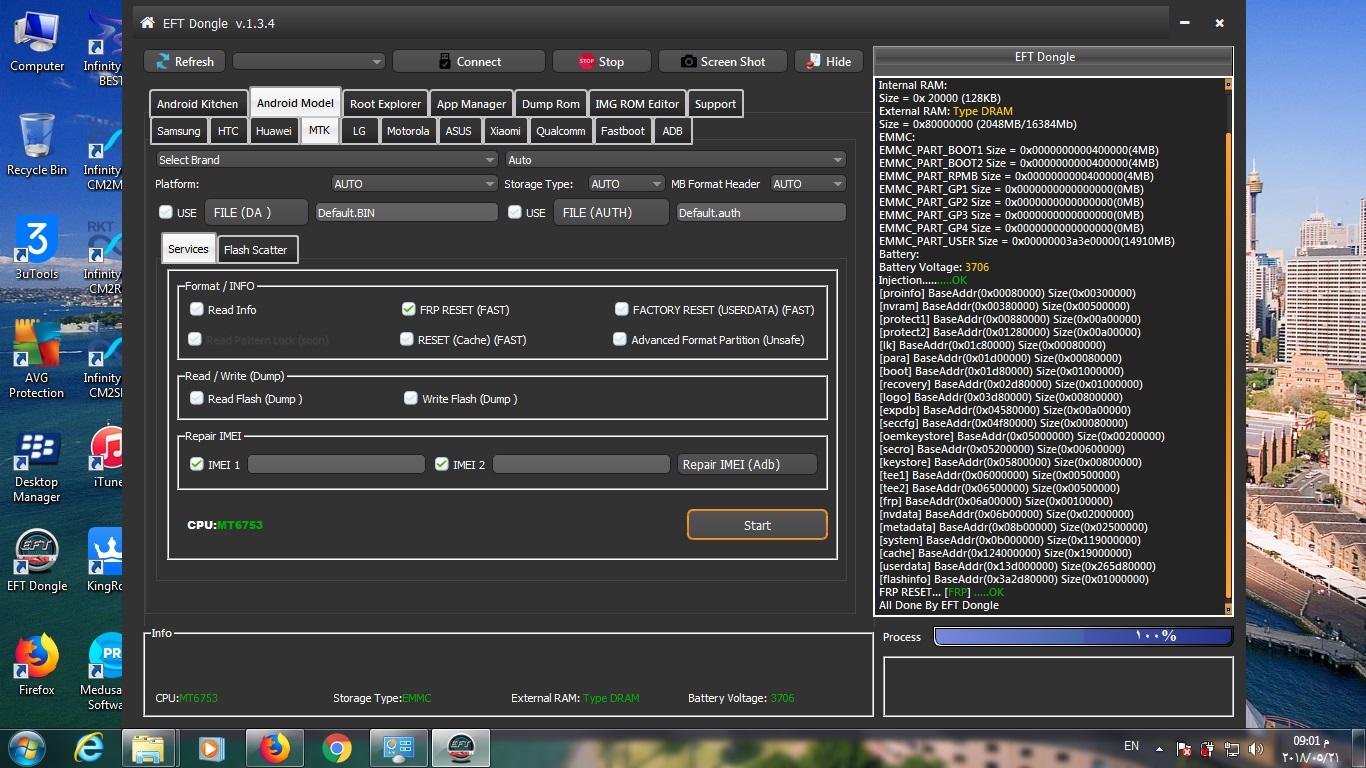Expand the Auto model dropdown
Viewport: 1366px width, 768px height.
pyautogui.click(x=675, y=160)
